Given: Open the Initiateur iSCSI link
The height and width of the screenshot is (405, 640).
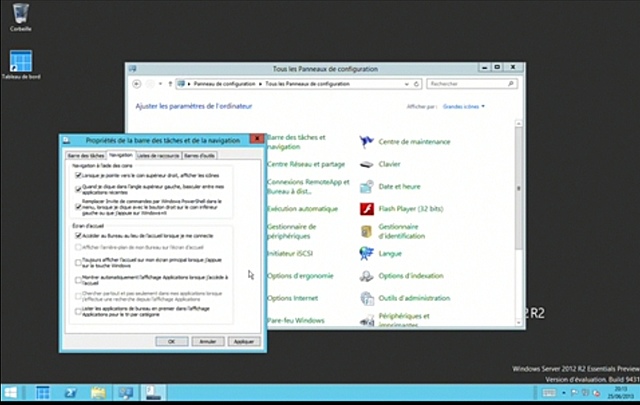Looking at the screenshot, I should 290,254.
